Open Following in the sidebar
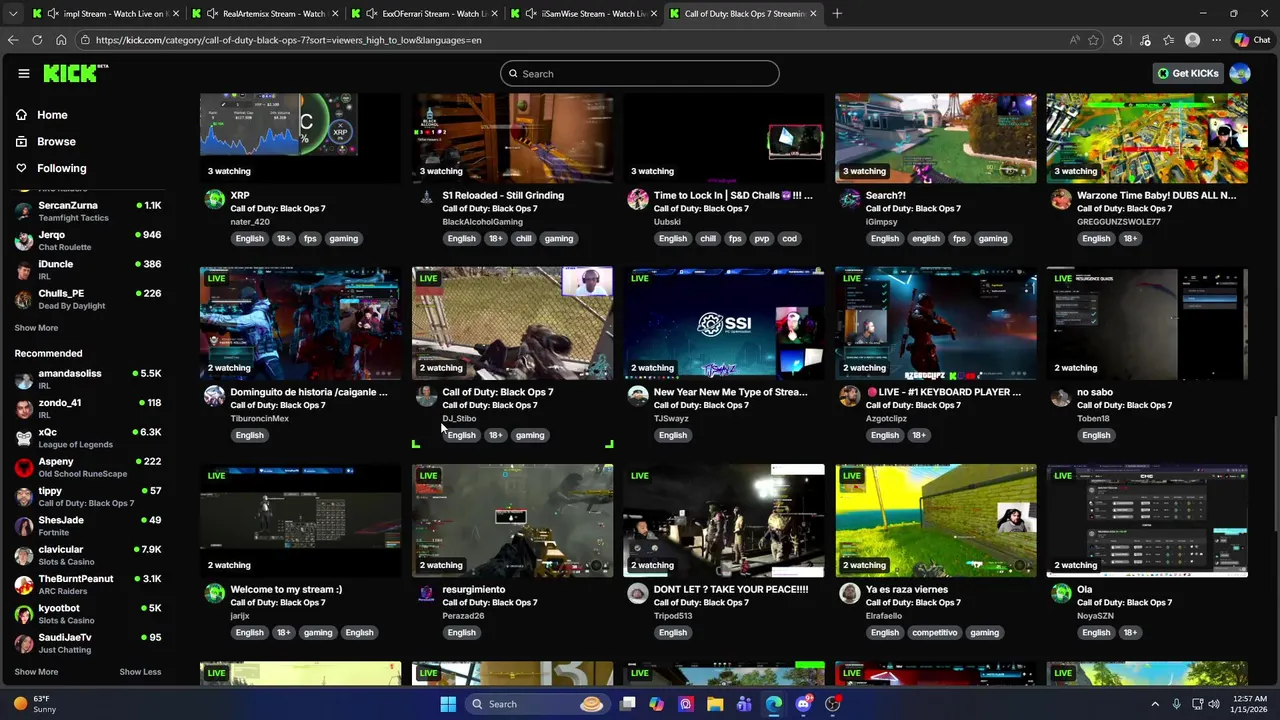1280x720 pixels. point(61,169)
